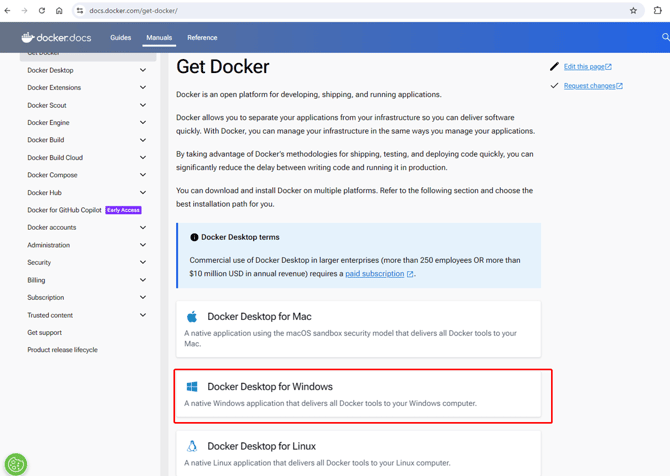
Task: Open the search magnifier icon
Action: pyautogui.click(x=665, y=38)
